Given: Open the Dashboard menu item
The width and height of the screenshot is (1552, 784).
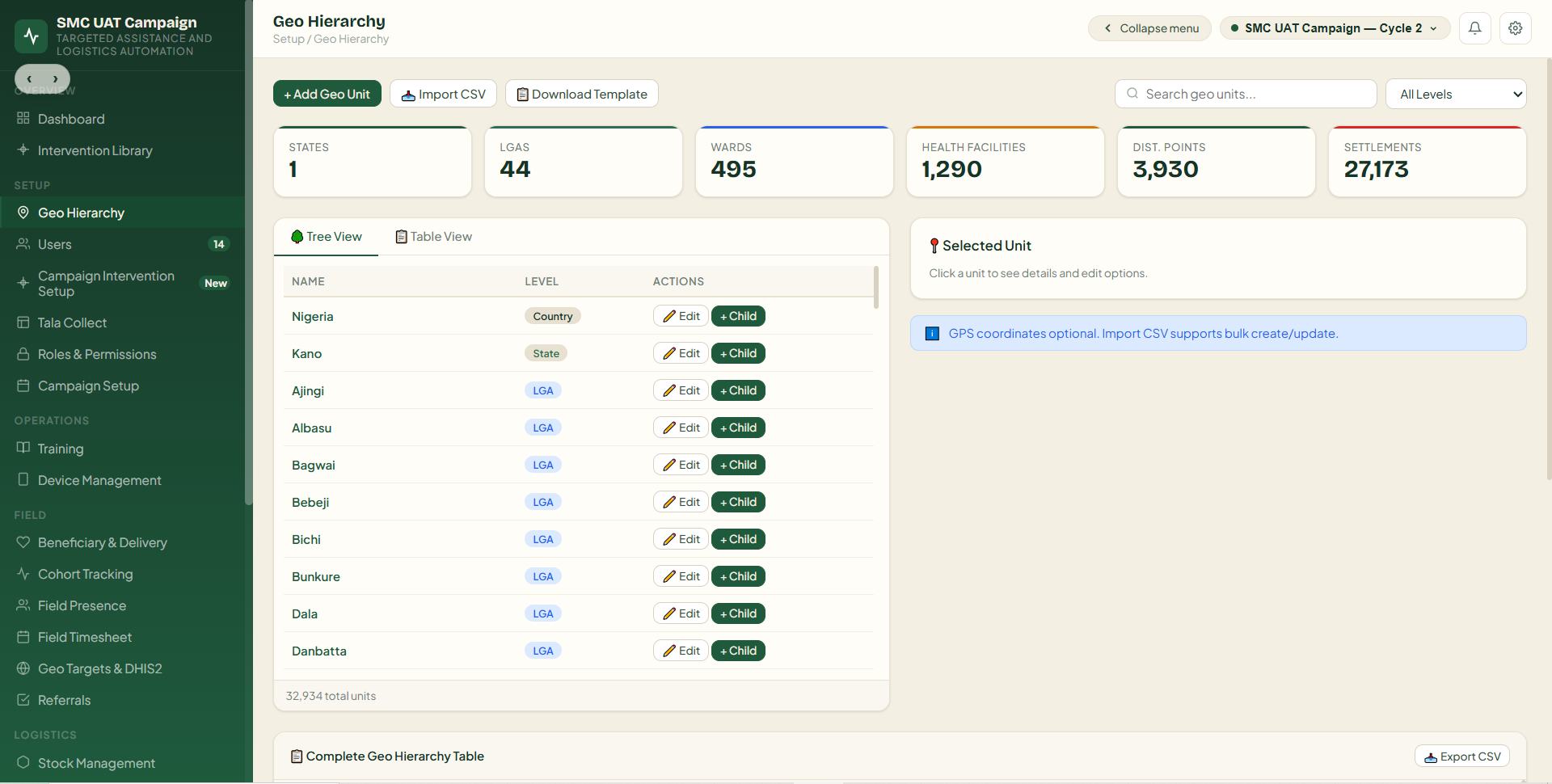Looking at the screenshot, I should point(122,119).
